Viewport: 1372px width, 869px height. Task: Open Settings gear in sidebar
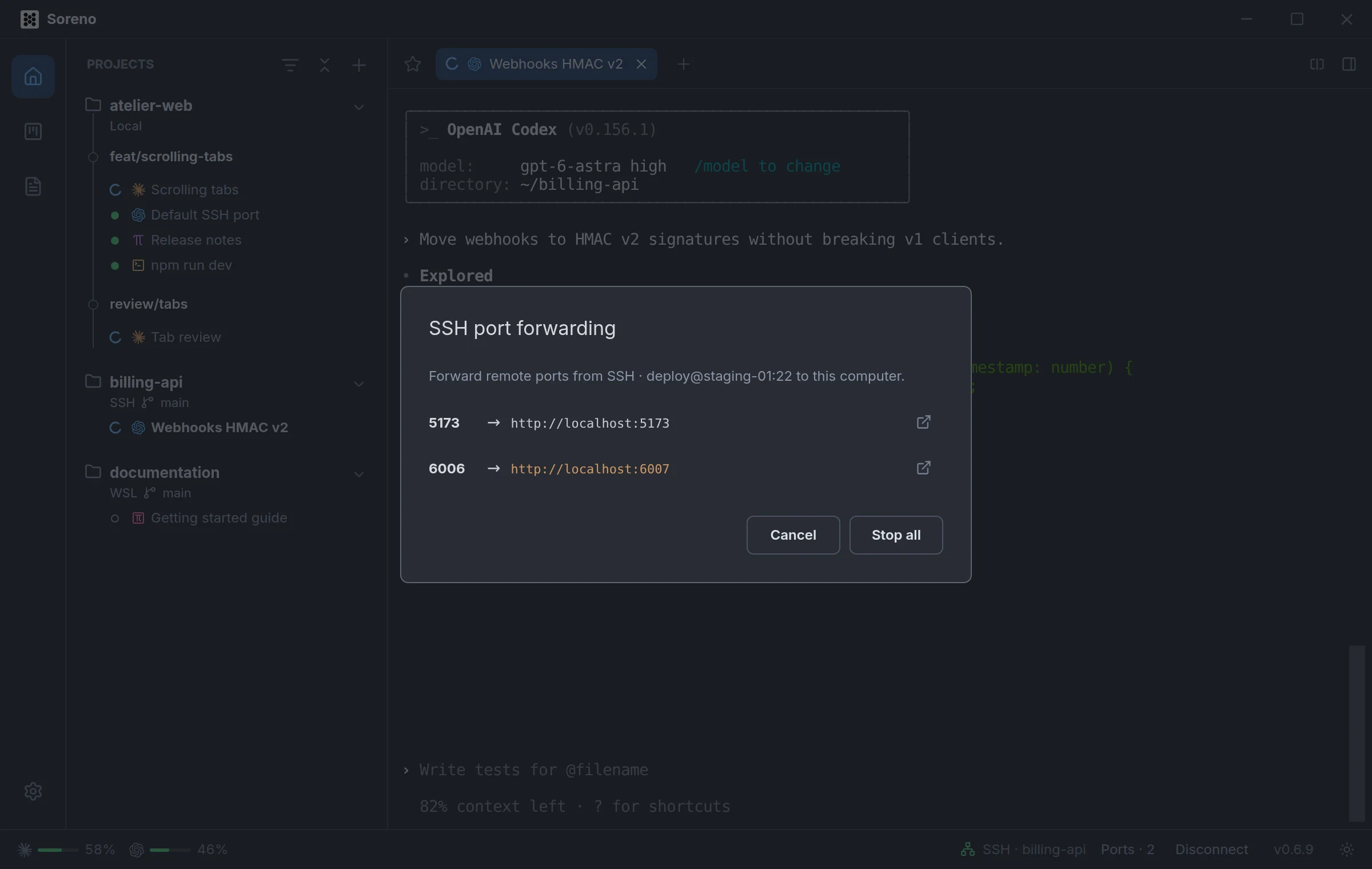pos(33,791)
